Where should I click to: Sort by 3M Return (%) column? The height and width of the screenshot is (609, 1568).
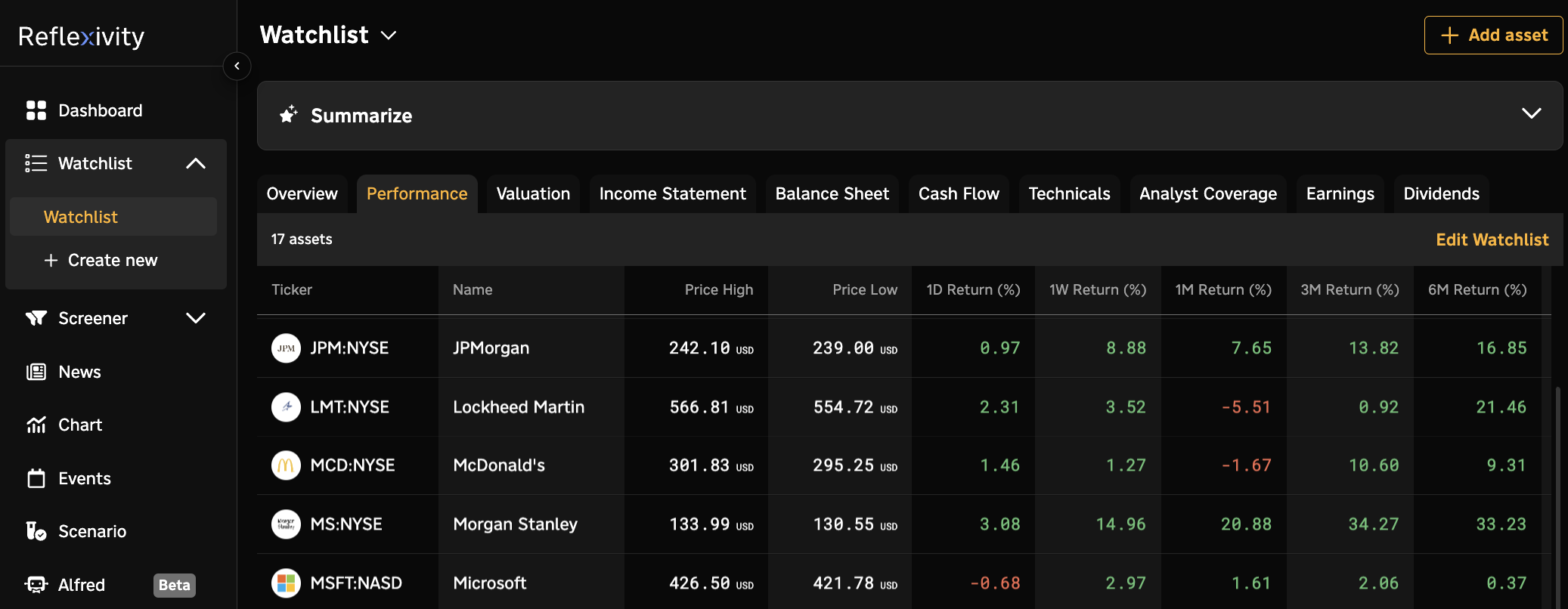tap(1350, 289)
